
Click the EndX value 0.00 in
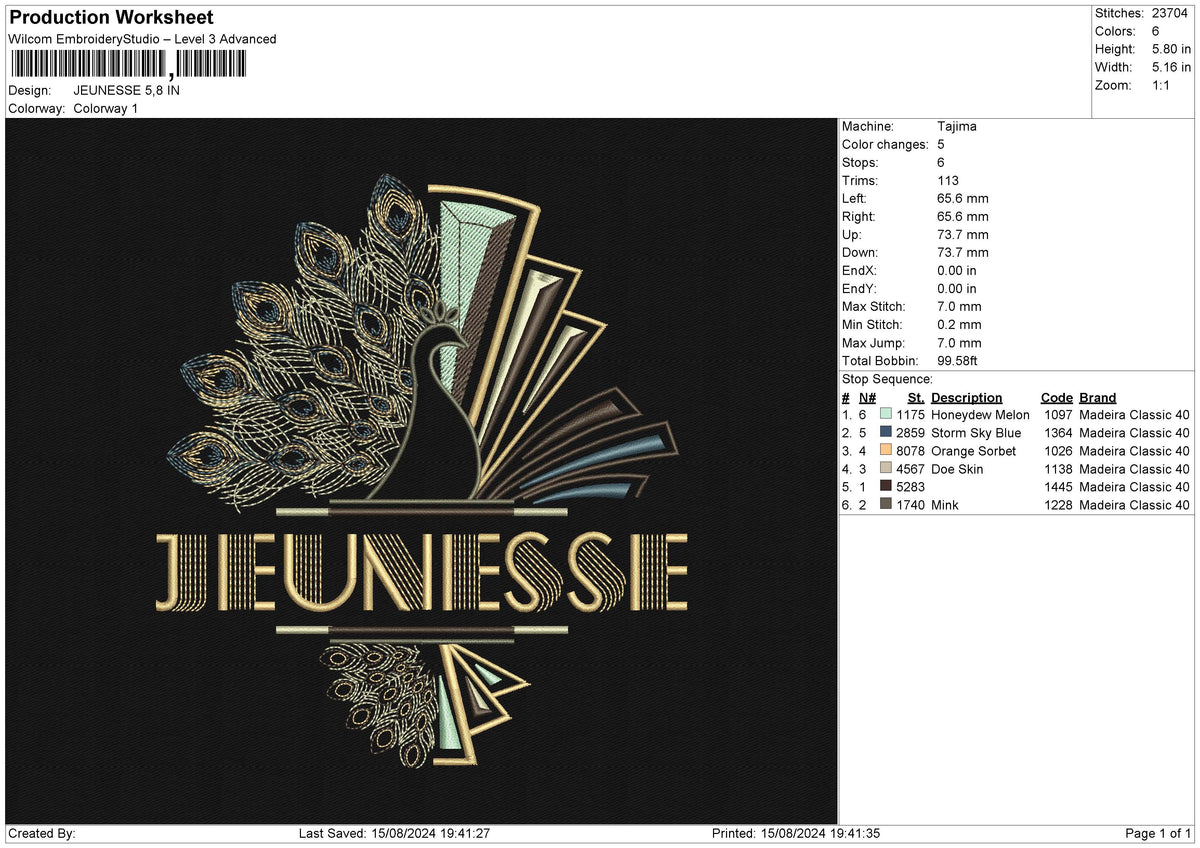click(x=957, y=270)
